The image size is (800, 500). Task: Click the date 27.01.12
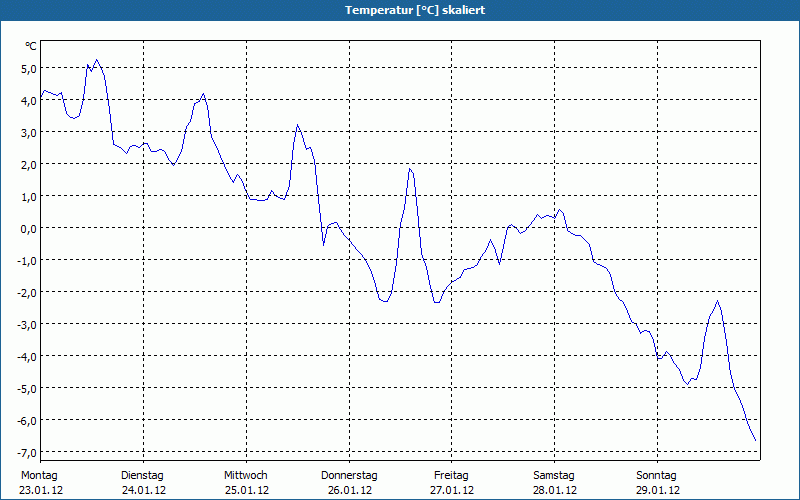point(452,490)
